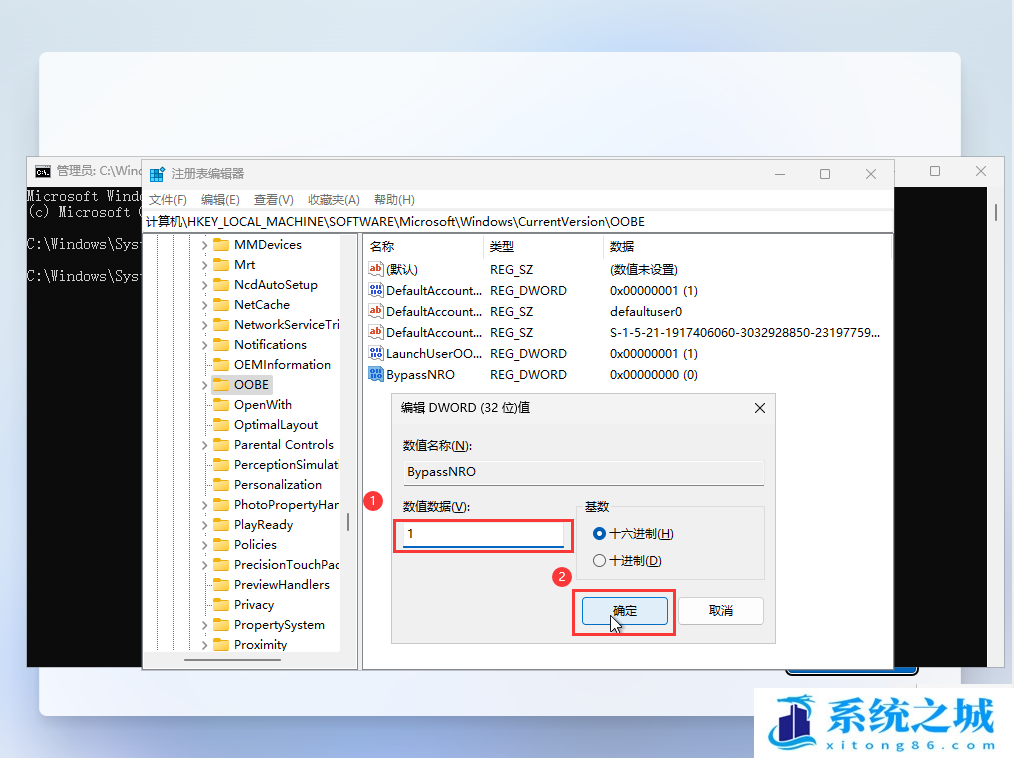Expand the PropertySystem tree node
This screenshot has height=758, width=1014.
[x=204, y=625]
